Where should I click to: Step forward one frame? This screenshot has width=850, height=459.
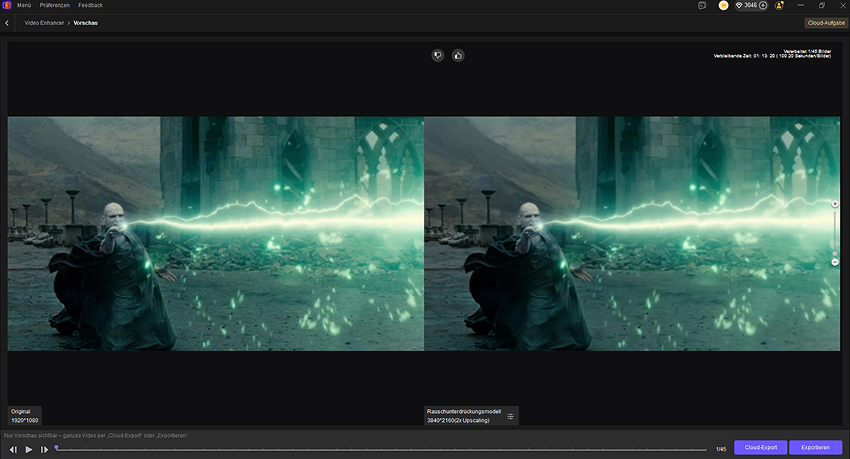click(44, 449)
